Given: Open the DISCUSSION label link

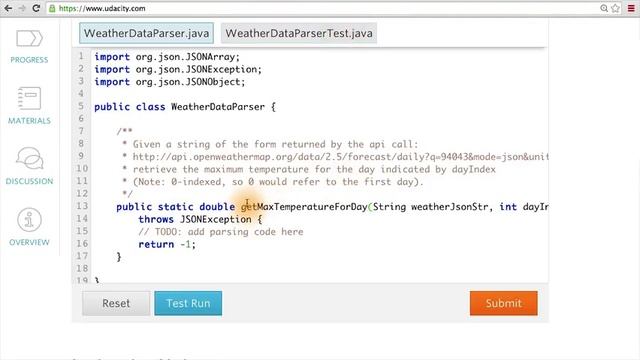Looking at the screenshot, I should [x=29, y=181].
